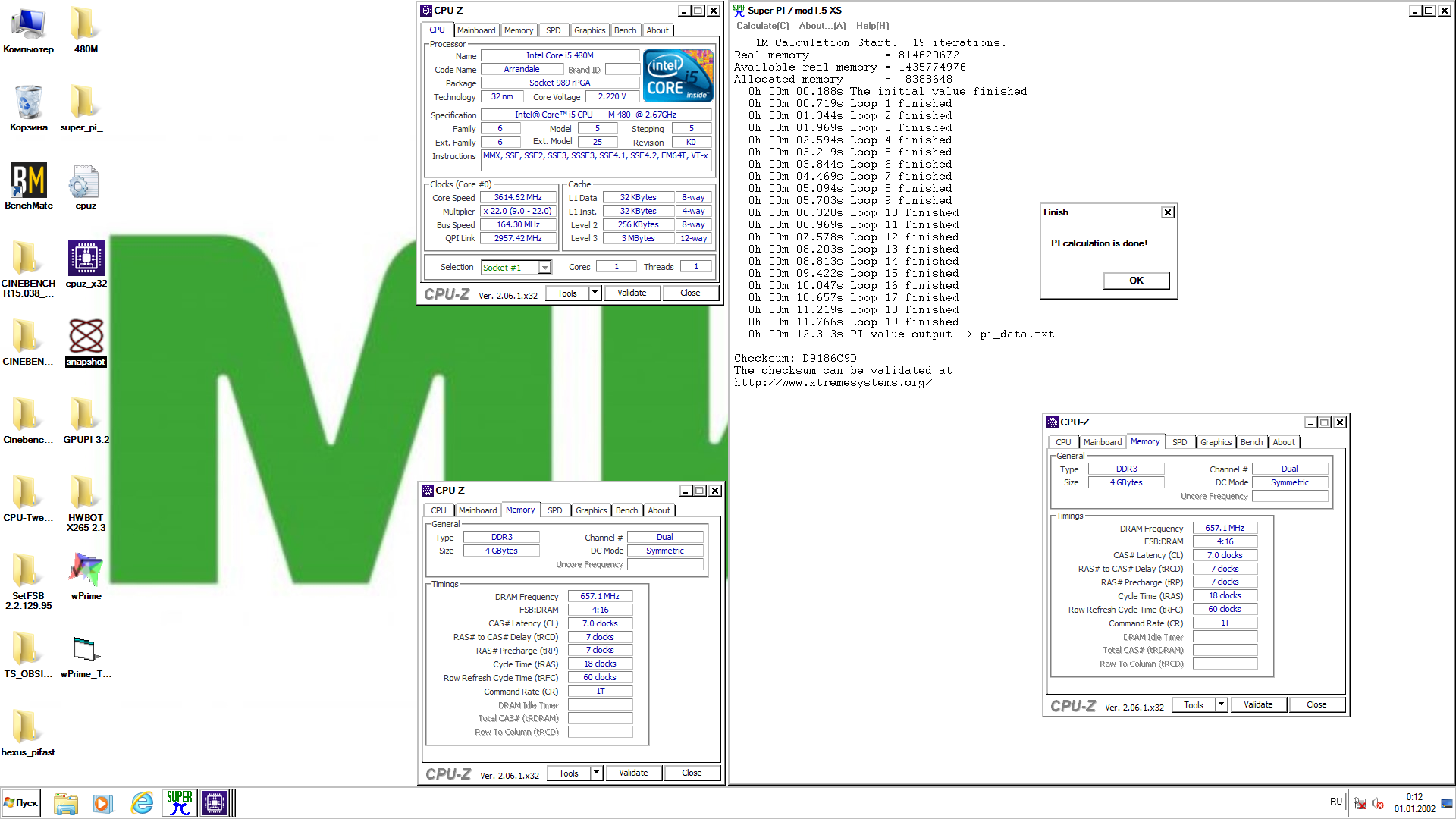
Task: Open Super PI About menu
Action: pyautogui.click(x=822, y=26)
